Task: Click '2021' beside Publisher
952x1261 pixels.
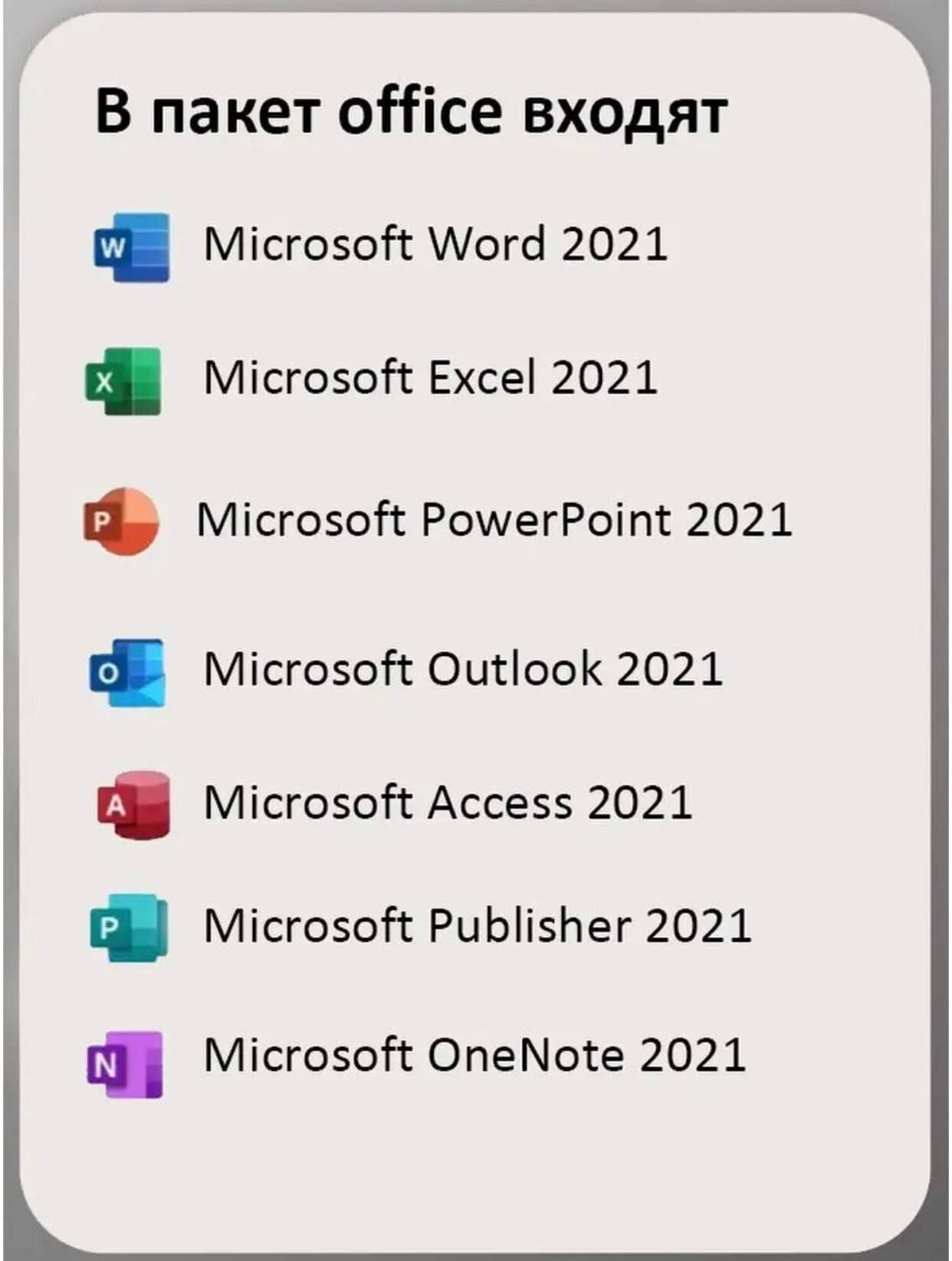Action: (x=698, y=925)
